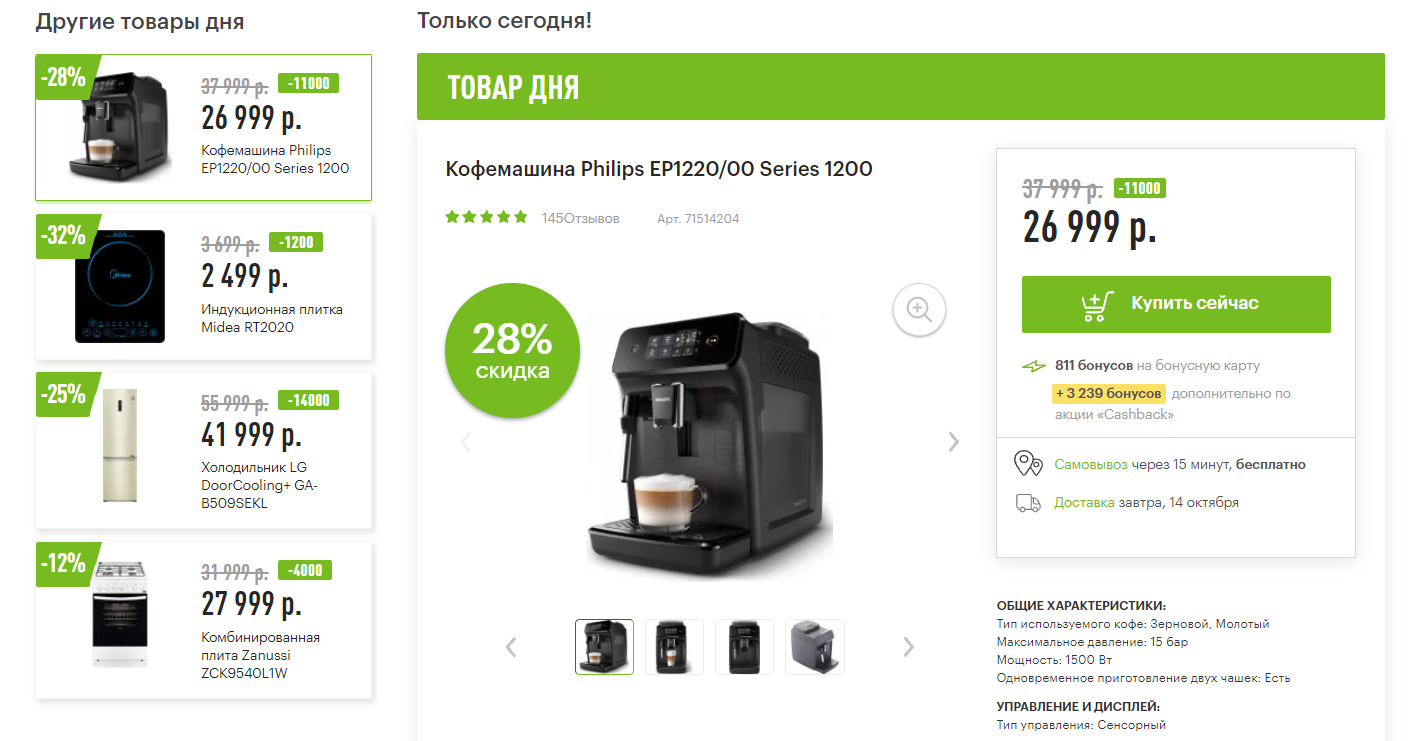This screenshot has height=741, width=1424.
Task: Select the Комбинированная плита Zanussi deal
Action: [x=204, y=620]
